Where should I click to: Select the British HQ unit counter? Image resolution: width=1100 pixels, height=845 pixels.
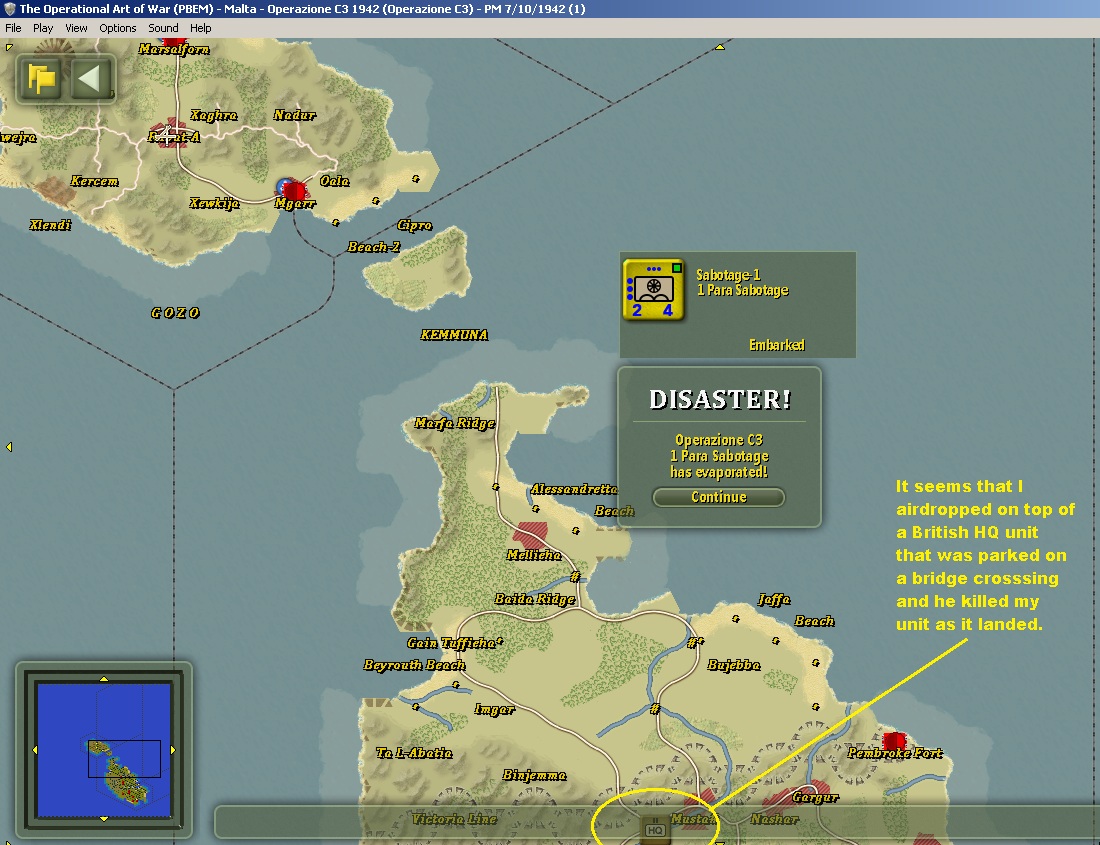click(655, 830)
